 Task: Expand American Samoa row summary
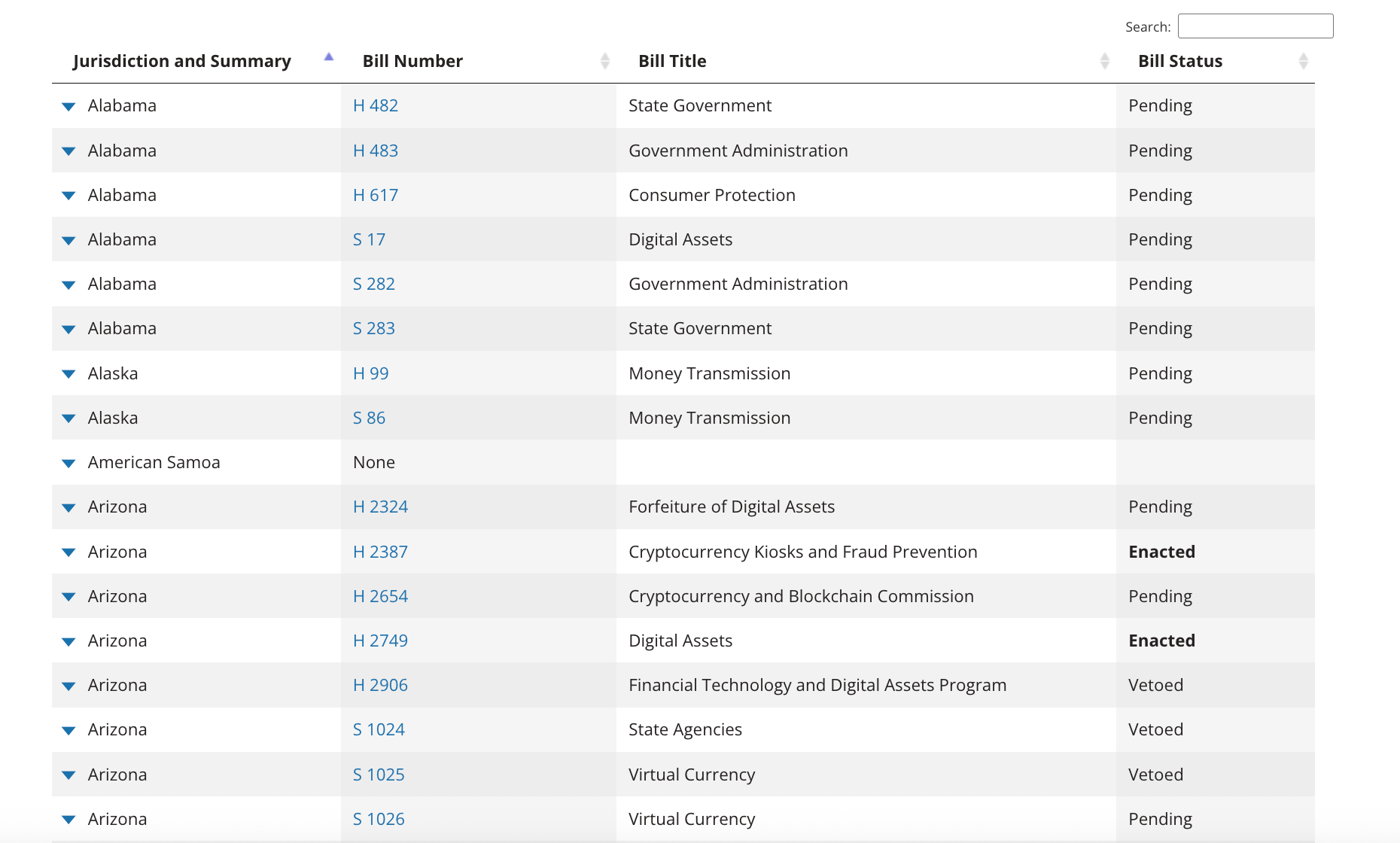[x=68, y=464]
